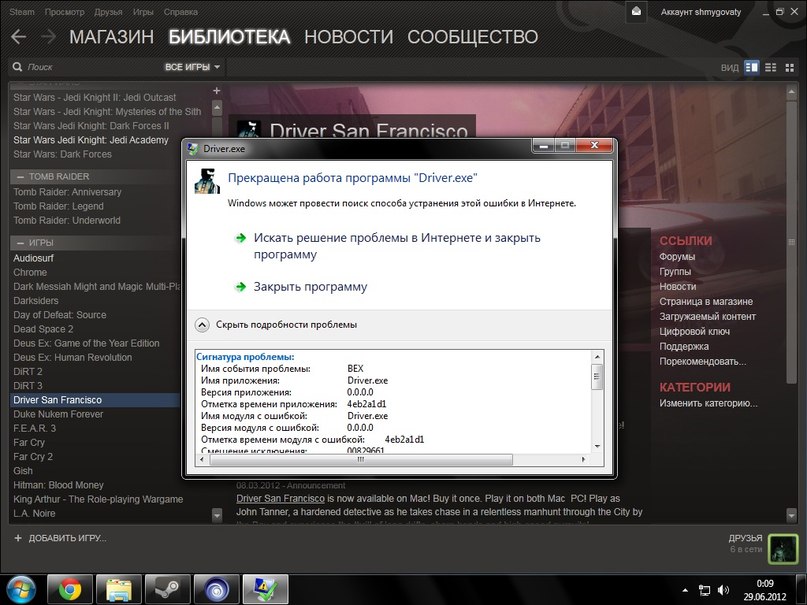The height and width of the screenshot is (605, 807).
Task: Open the Друзья menu
Action: [x=108, y=12]
